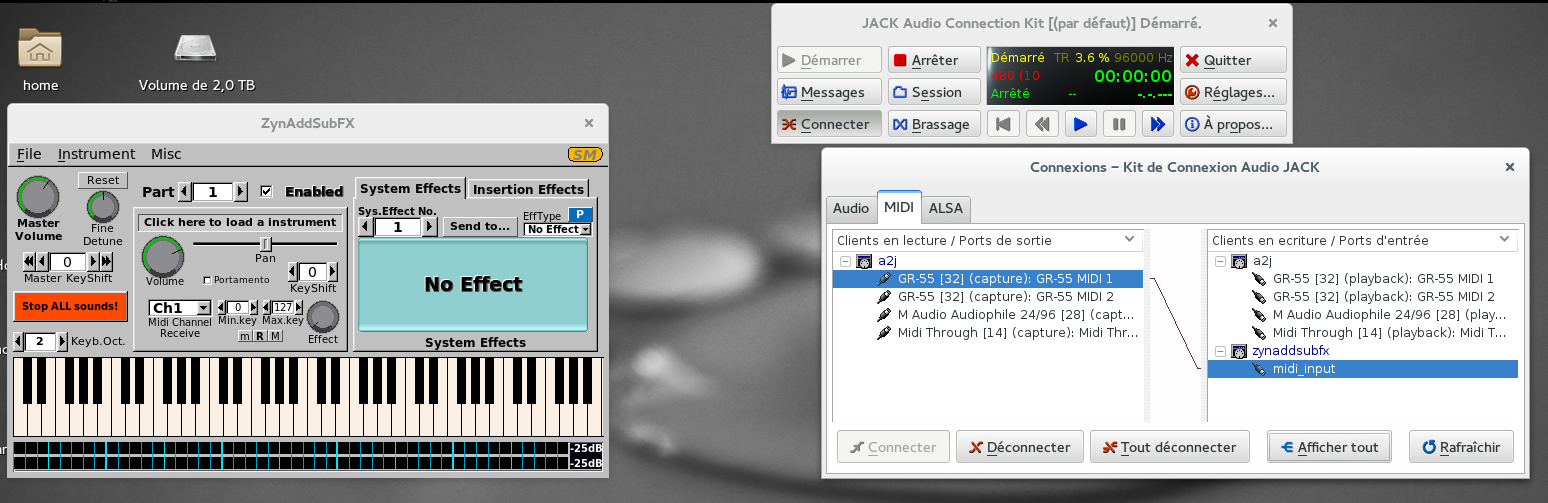Click the Send to... button
Viewport: 1548px width, 503px height.
[x=481, y=226]
